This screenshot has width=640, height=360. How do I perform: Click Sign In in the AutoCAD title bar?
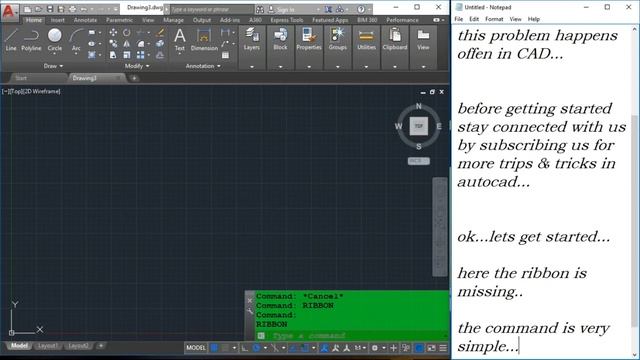(x=286, y=9)
